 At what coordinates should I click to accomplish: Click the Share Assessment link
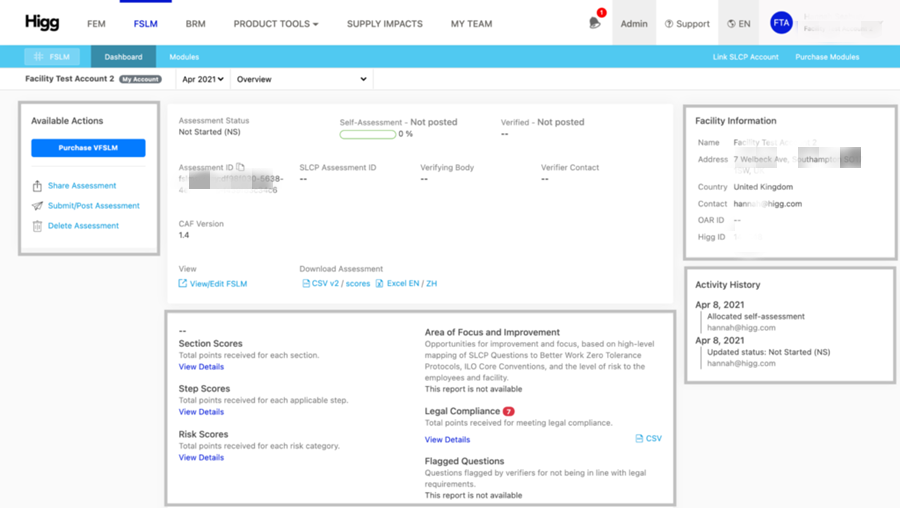82,185
